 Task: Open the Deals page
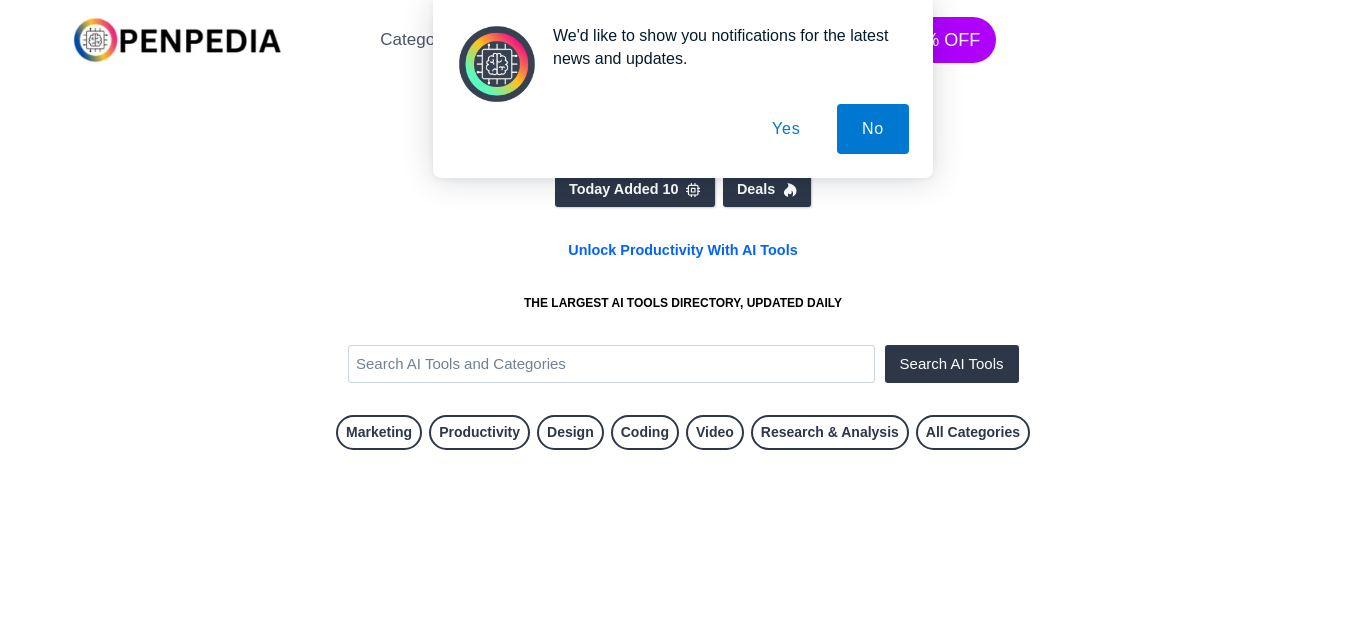click(x=767, y=189)
